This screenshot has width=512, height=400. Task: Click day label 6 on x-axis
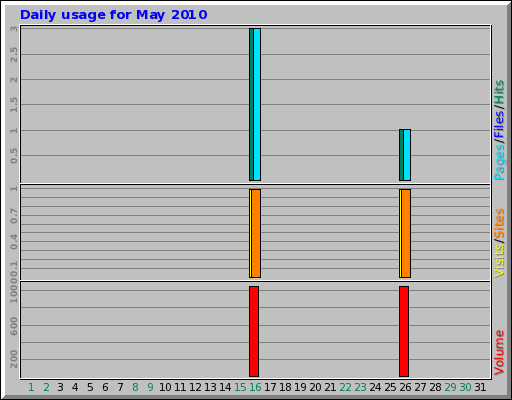pos(105,387)
